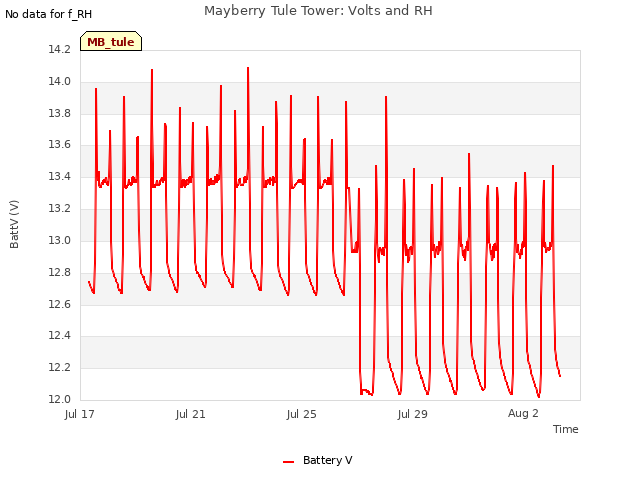The width and height of the screenshot is (640, 480).
Task: Click the 14.0 y-axis tick label
Action: (60, 82)
